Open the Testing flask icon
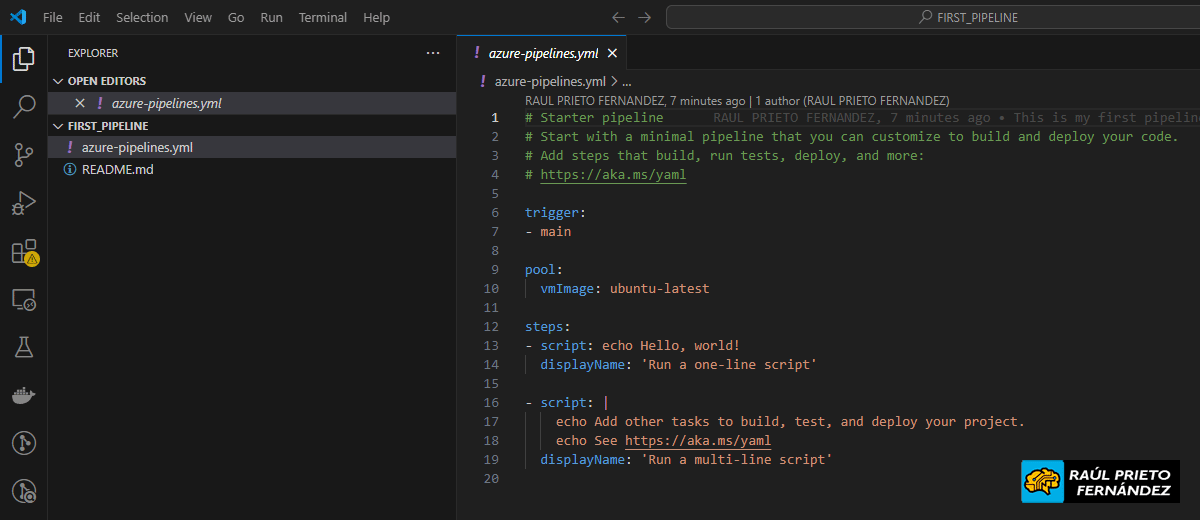 coord(24,347)
